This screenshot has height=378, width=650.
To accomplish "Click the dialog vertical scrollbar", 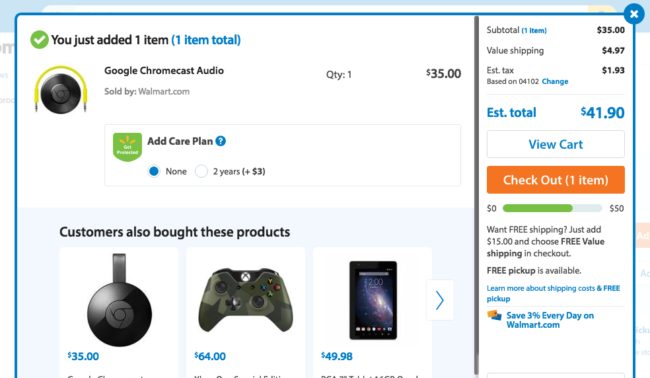I will point(477,195).
